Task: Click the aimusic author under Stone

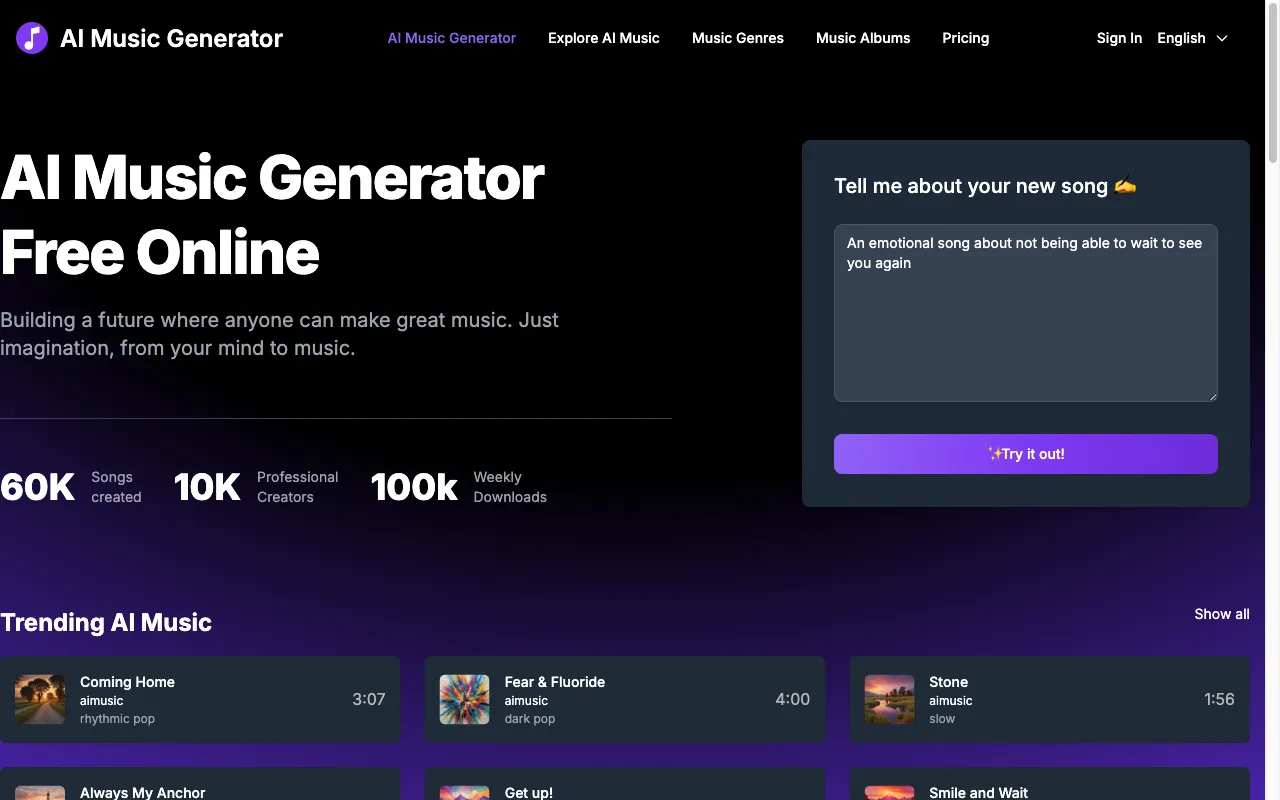Action: tap(951, 701)
